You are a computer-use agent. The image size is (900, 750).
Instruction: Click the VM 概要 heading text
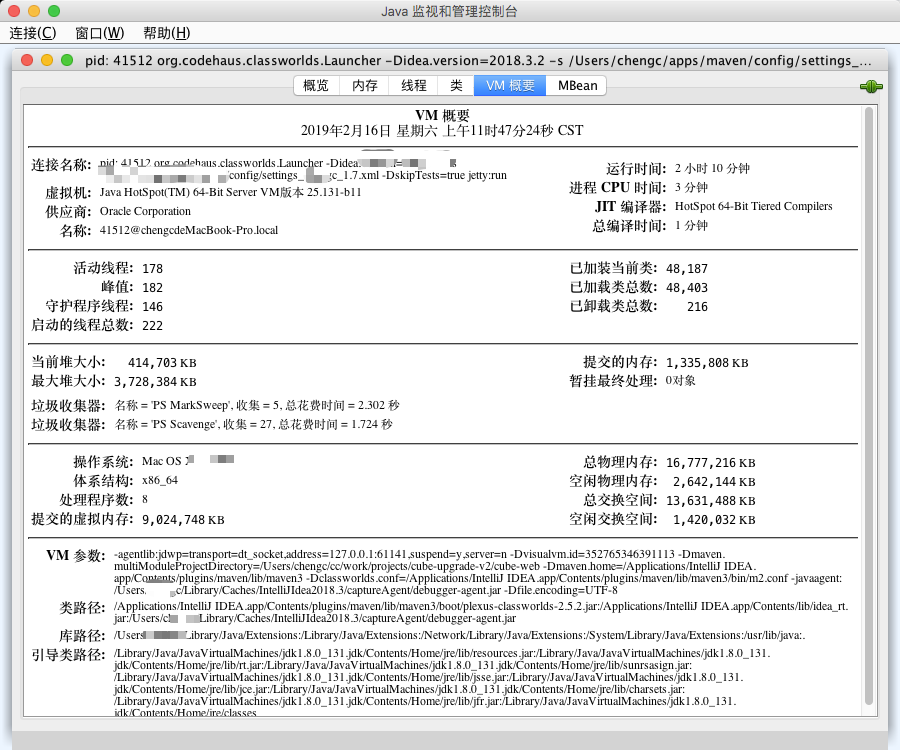click(x=443, y=115)
